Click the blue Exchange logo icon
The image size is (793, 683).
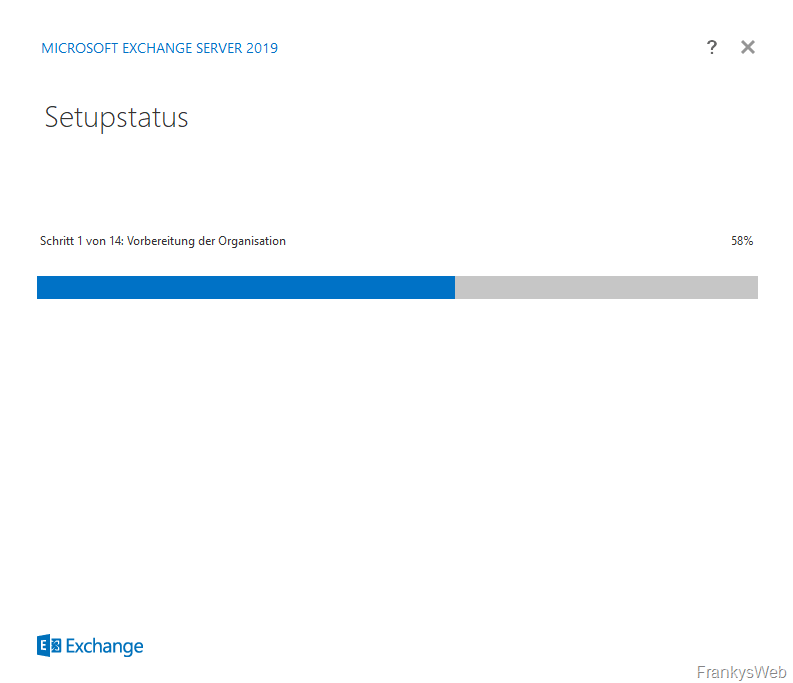(50, 646)
